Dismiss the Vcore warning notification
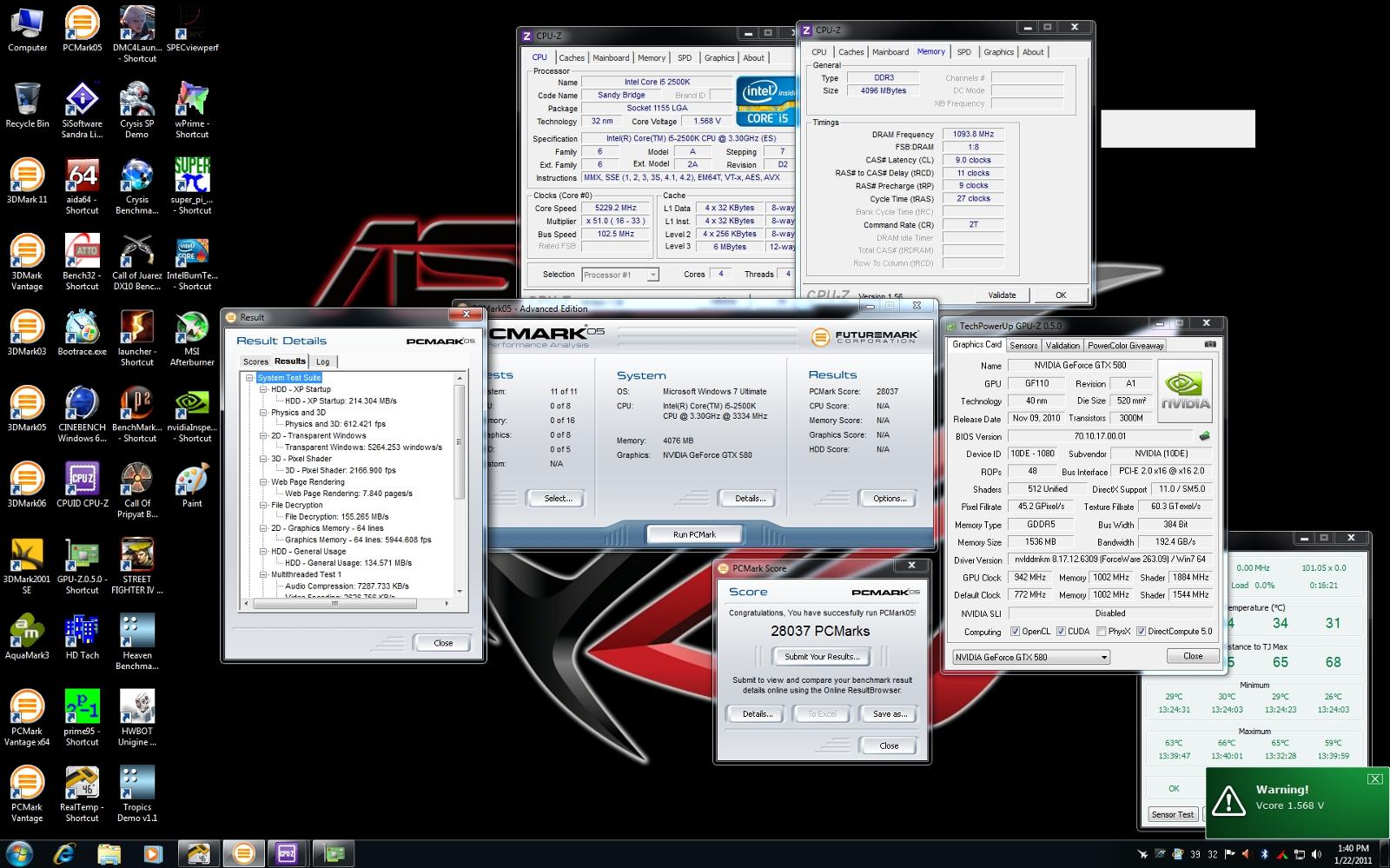1390x868 pixels. point(1374,779)
